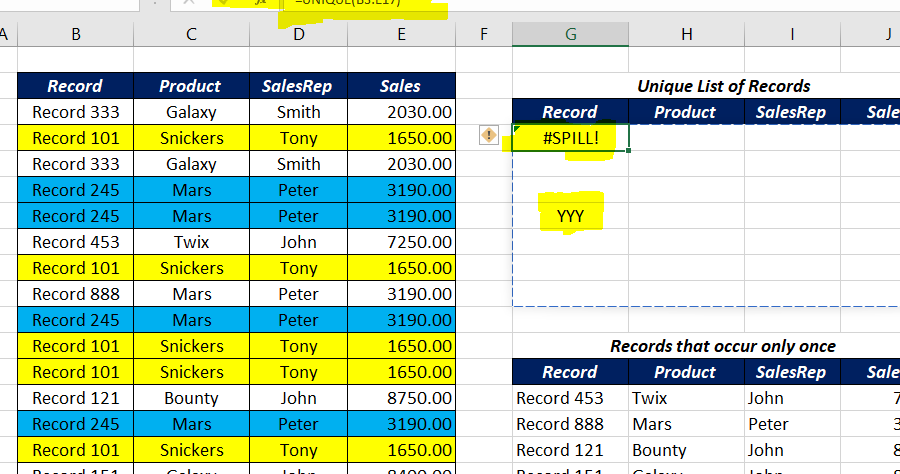This screenshot has width=900, height=474.
Task: Select the column H header
Action: click(686, 34)
